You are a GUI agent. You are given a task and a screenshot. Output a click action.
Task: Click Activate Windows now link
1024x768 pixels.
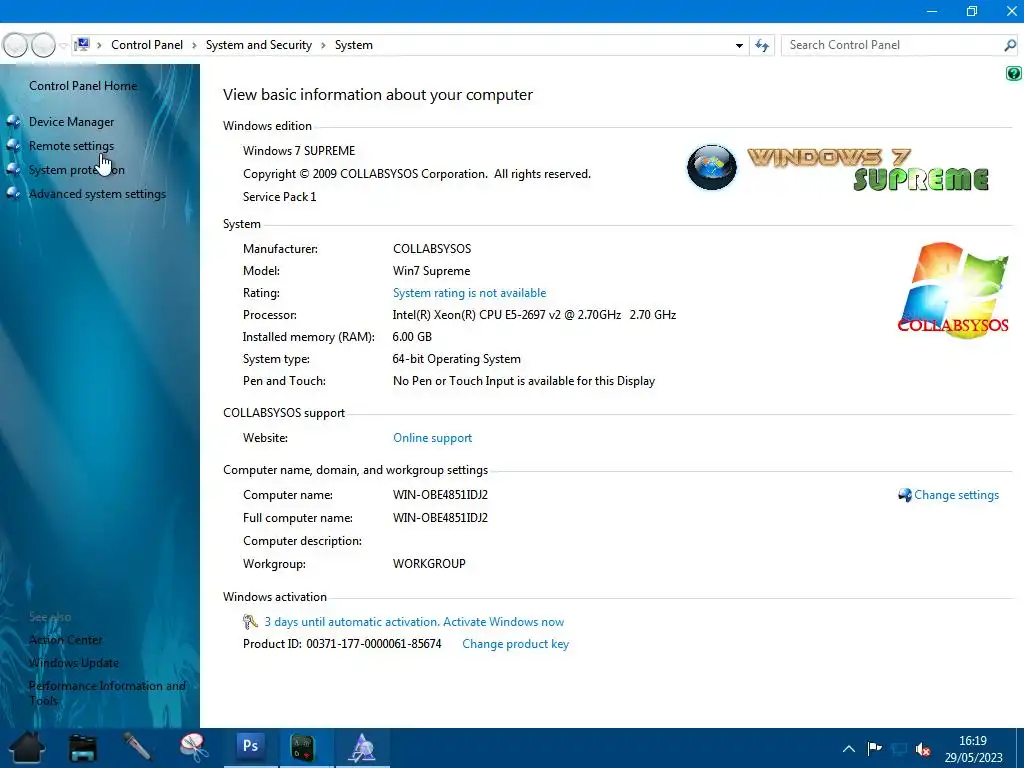tap(504, 622)
